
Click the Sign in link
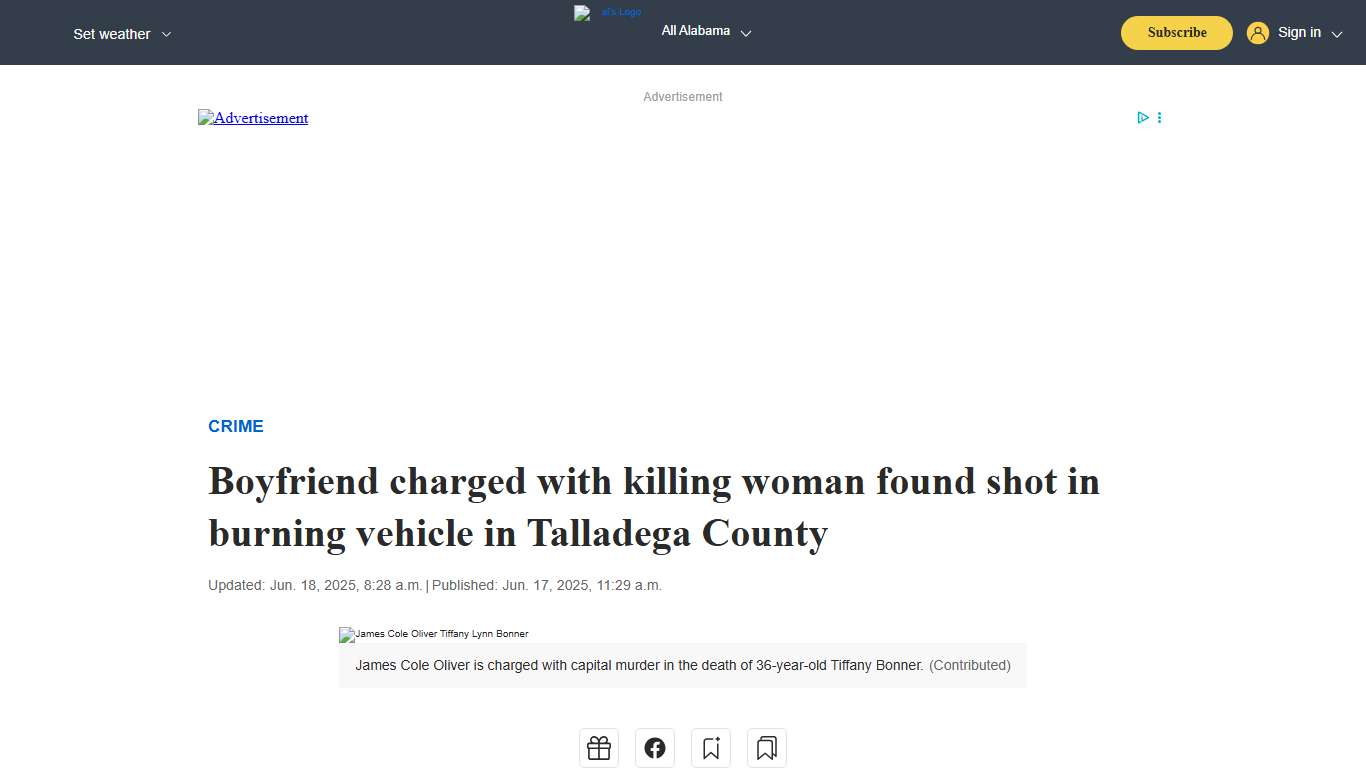(x=1299, y=32)
